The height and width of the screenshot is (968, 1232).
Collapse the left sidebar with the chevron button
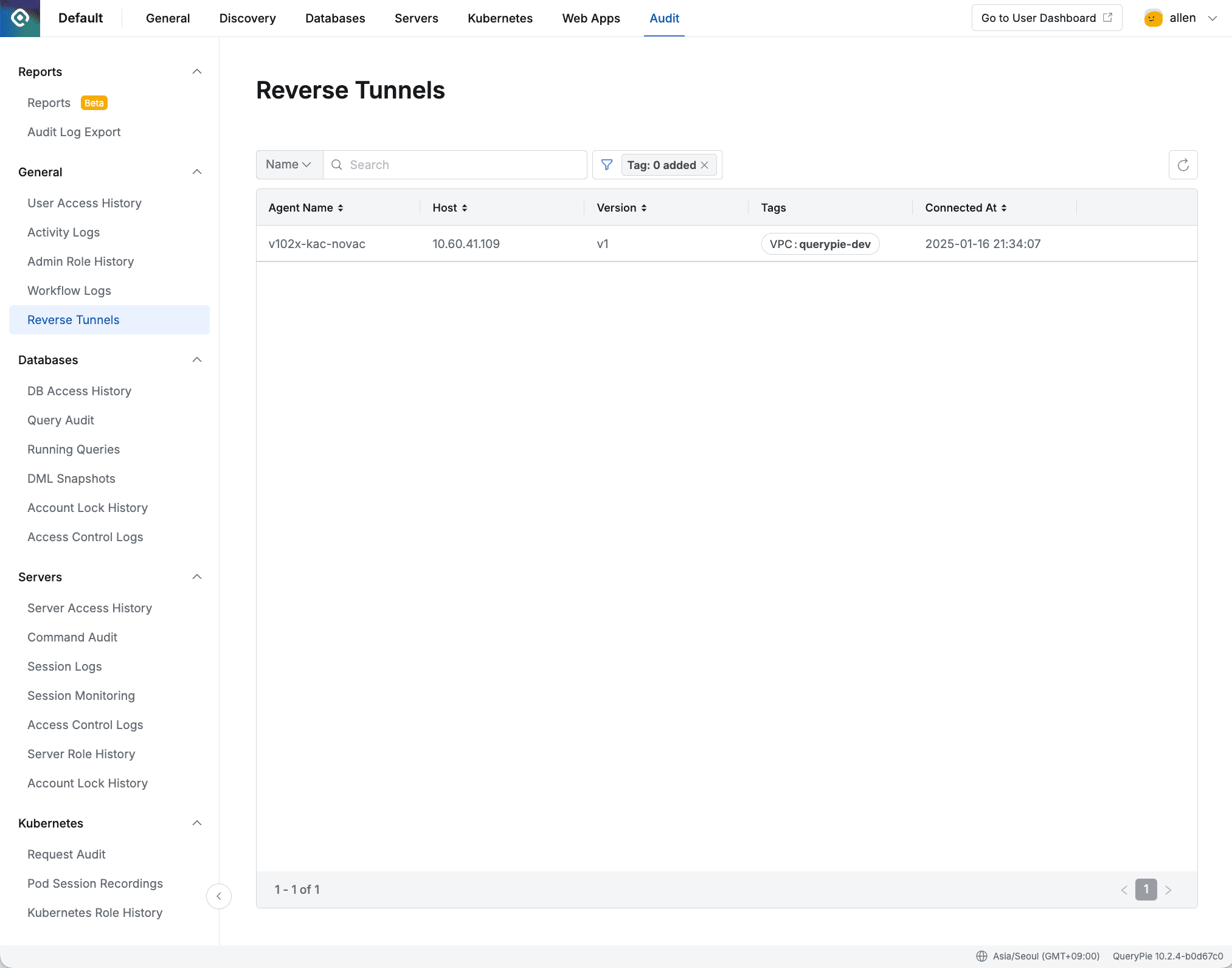[219, 896]
